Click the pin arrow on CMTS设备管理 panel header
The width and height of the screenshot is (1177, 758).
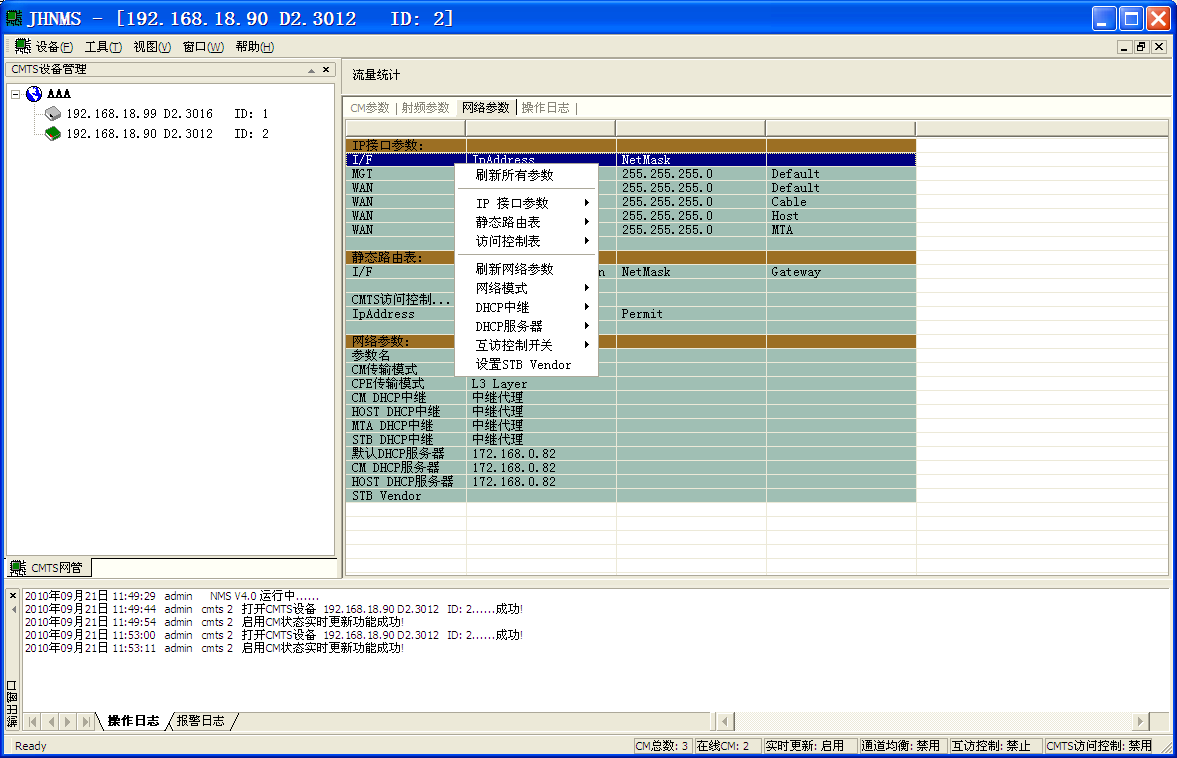(x=311, y=69)
